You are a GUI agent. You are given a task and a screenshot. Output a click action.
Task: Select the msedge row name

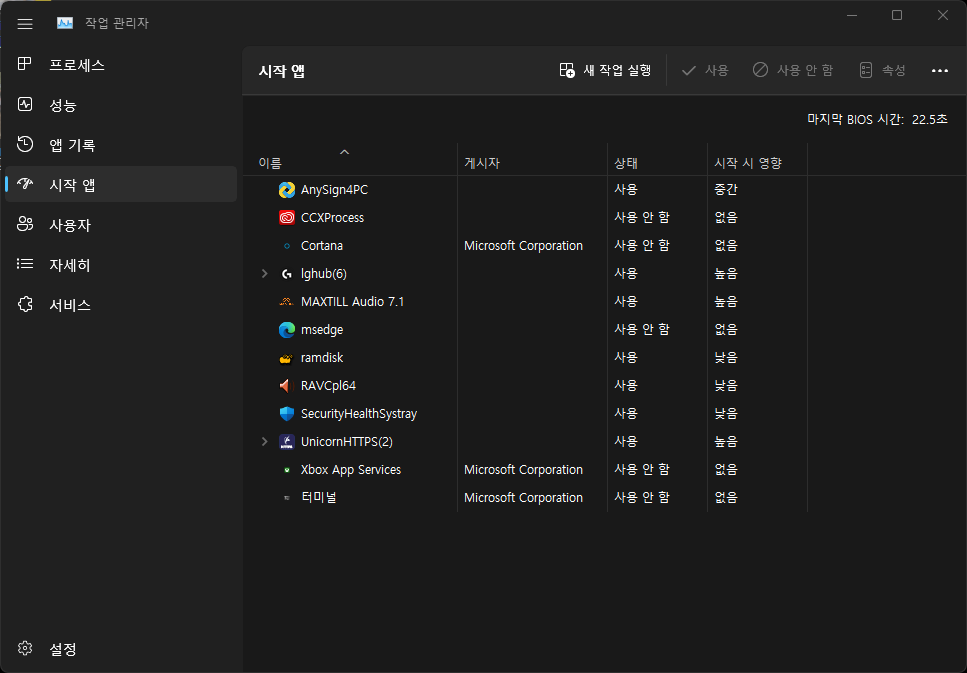tap(322, 330)
